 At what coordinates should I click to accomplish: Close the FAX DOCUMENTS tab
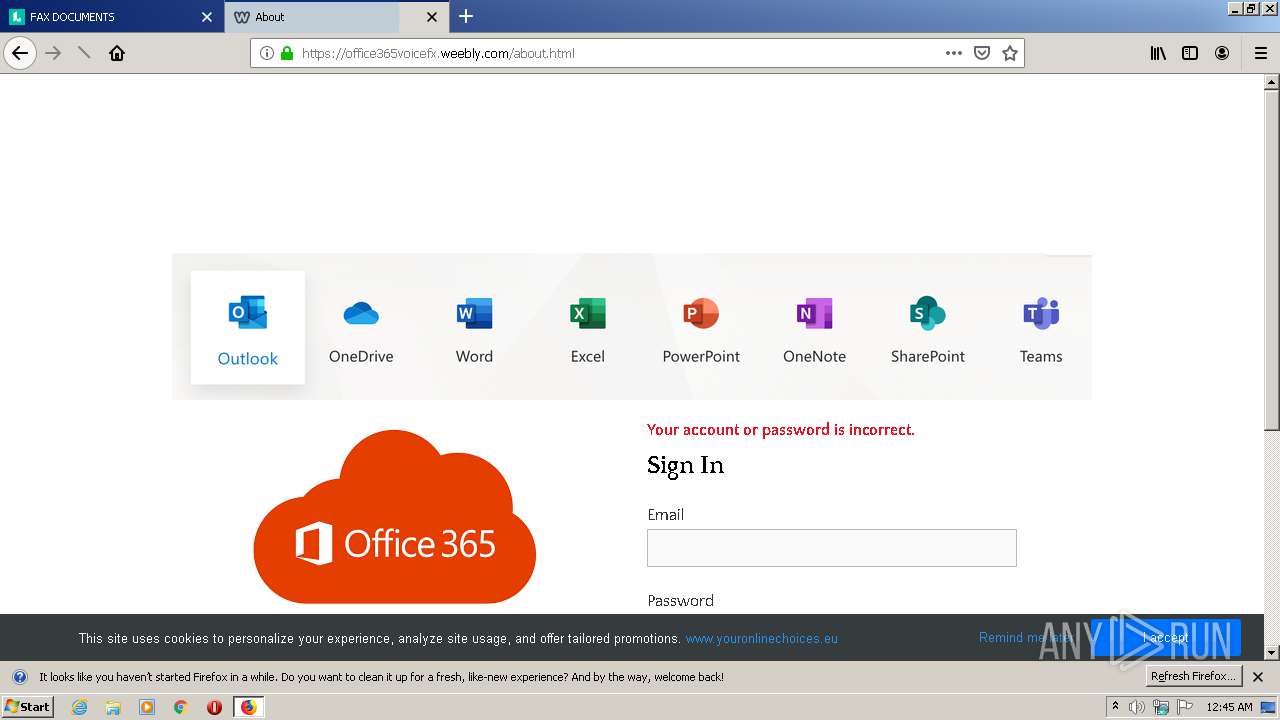click(207, 17)
